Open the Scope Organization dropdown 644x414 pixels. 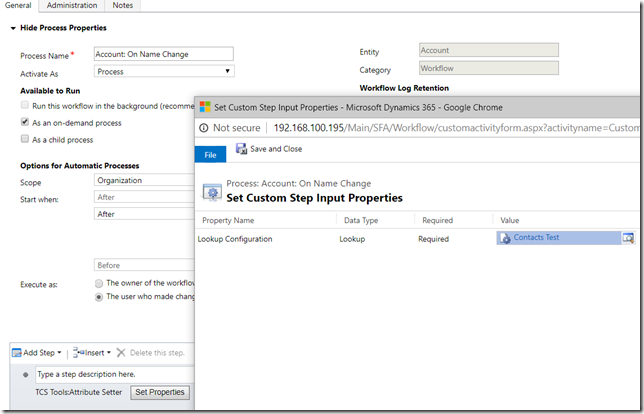[x=145, y=180]
